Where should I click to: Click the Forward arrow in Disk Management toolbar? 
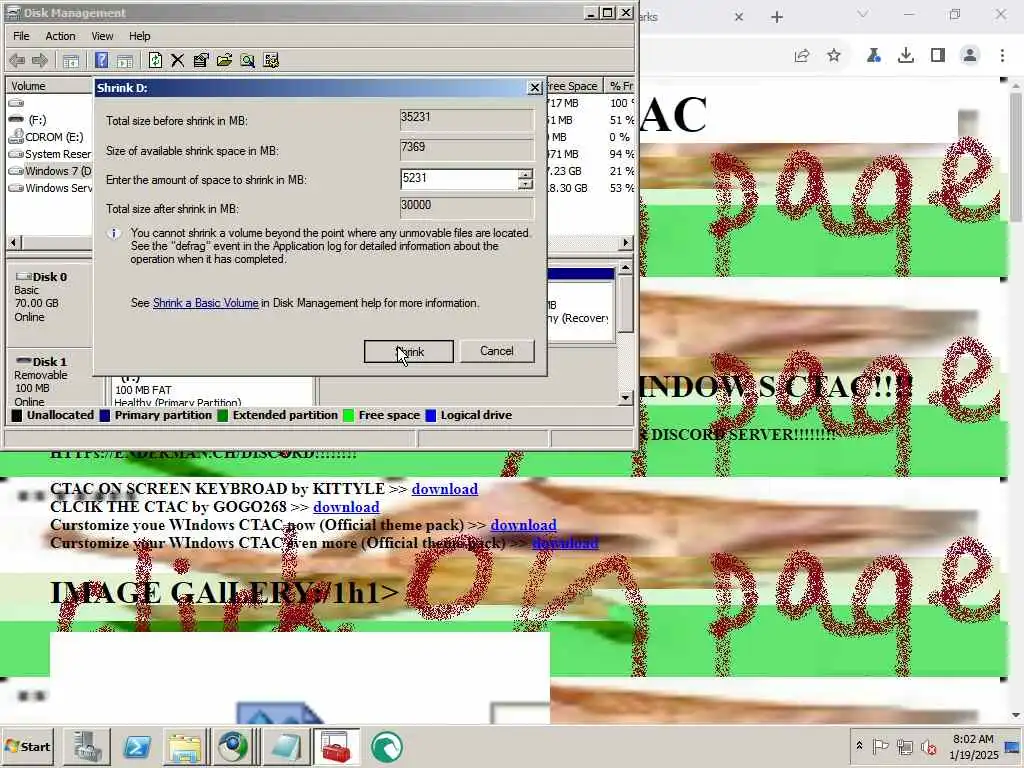point(40,61)
